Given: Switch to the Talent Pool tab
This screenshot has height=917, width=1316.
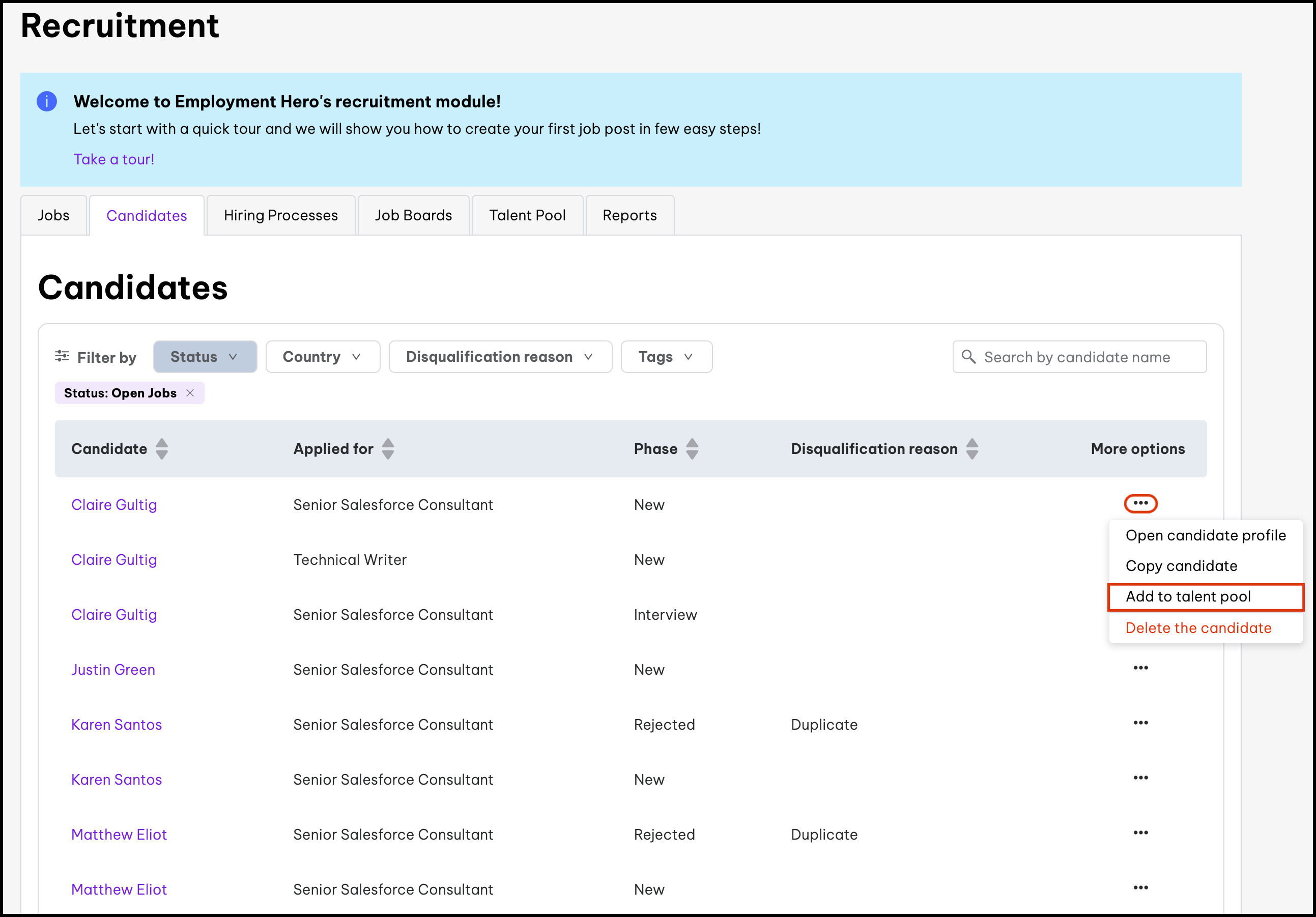Looking at the screenshot, I should click(x=527, y=215).
